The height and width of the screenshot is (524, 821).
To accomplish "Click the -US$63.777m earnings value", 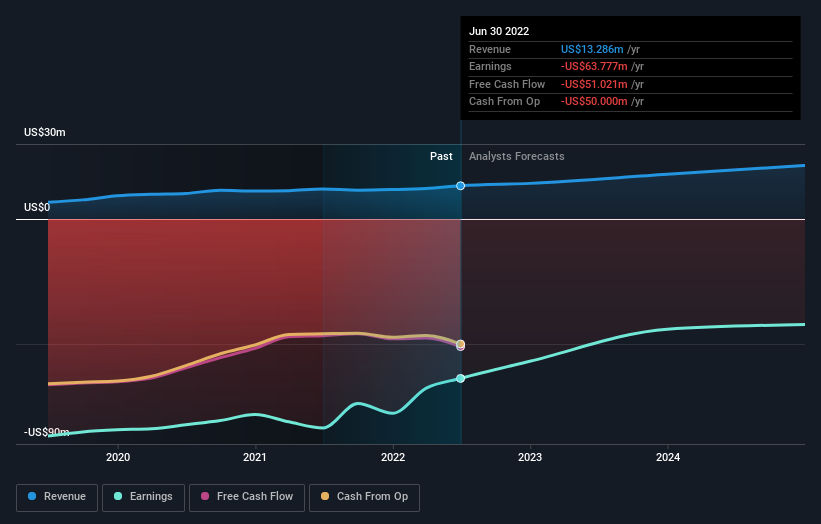I will 594,66.
